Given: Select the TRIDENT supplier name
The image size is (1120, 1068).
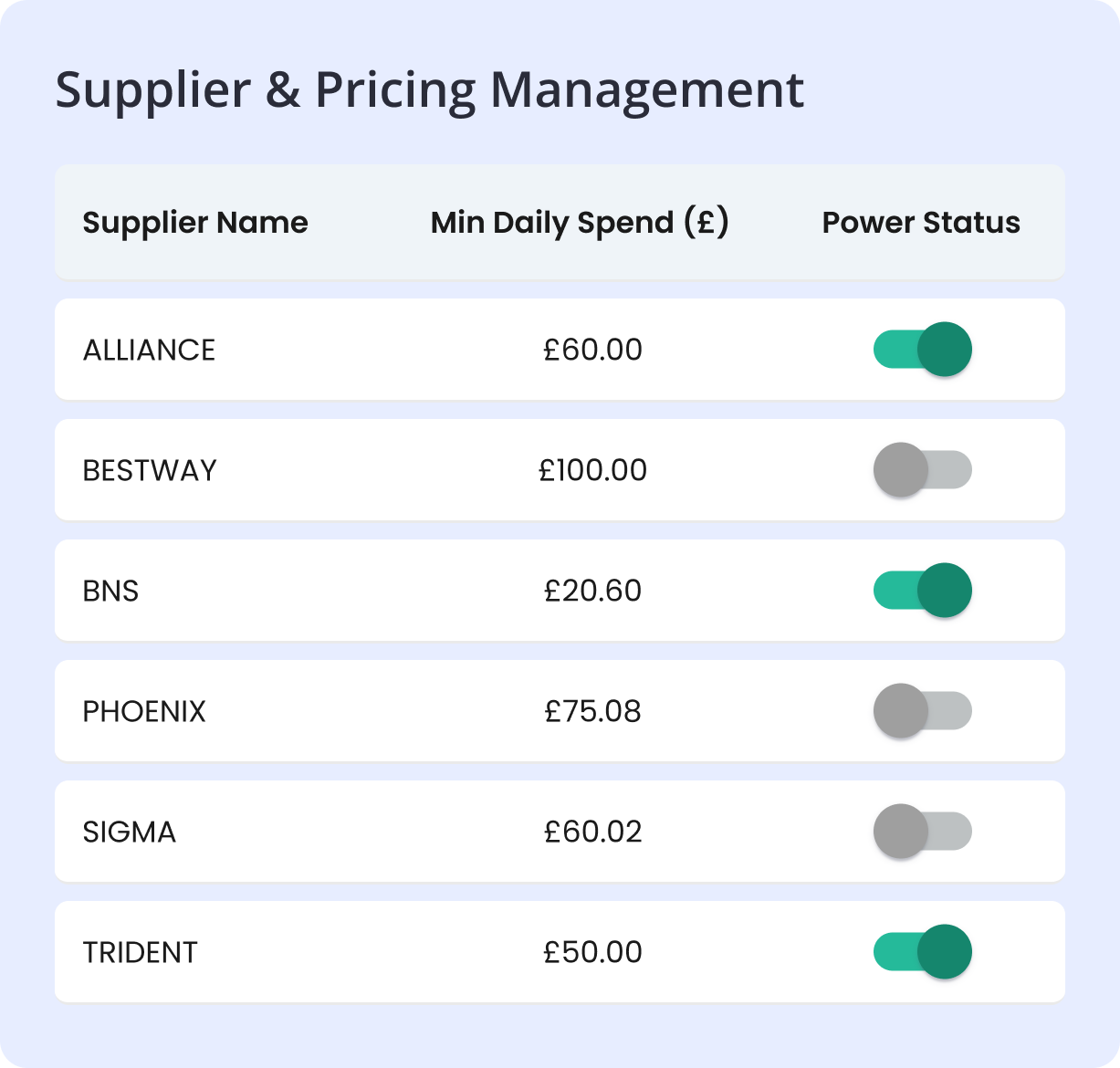Looking at the screenshot, I should click(140, 952).
